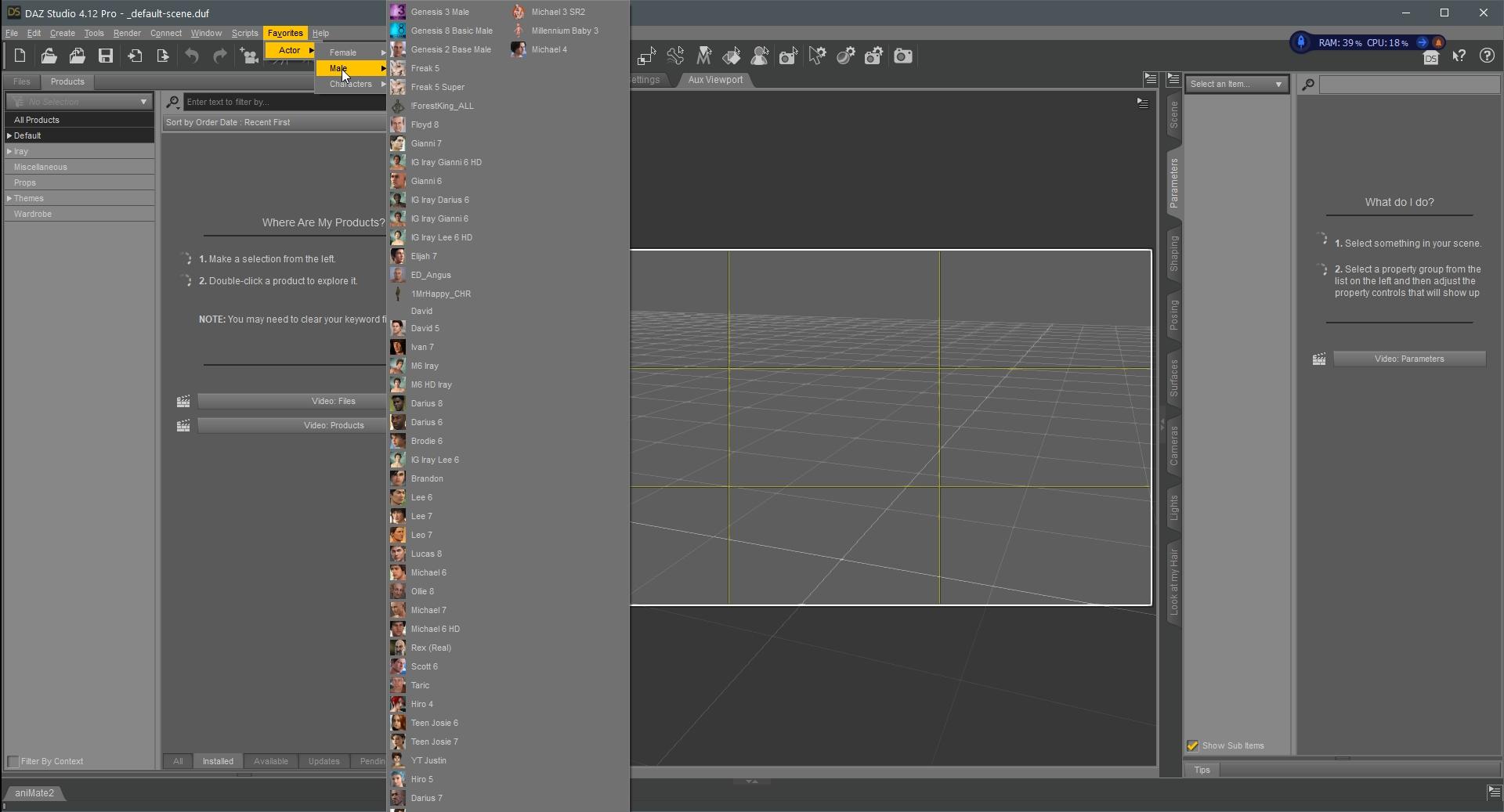Select the Node Selection tool icon

[647, 56]
